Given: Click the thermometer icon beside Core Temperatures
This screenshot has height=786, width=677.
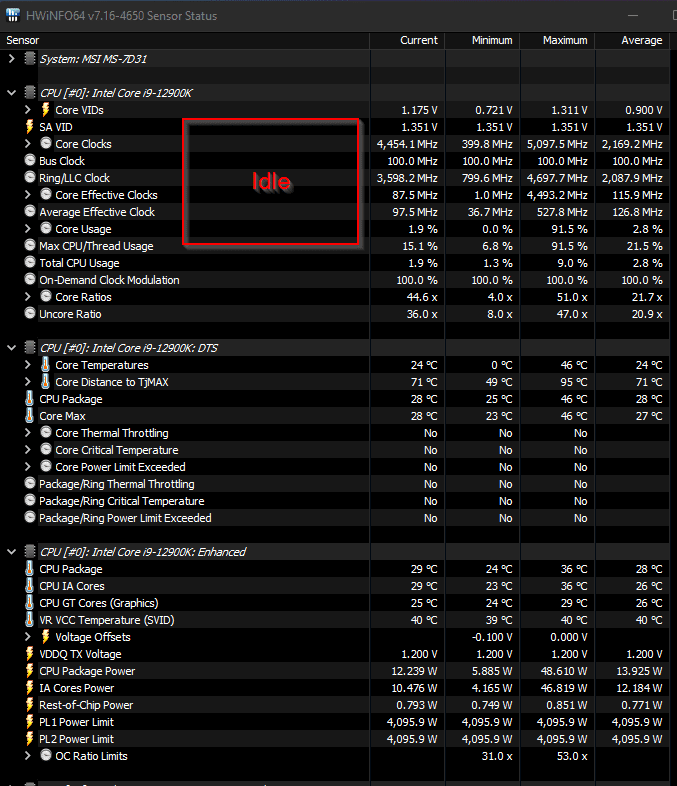Looking at the screenshot, I should 46,364.
